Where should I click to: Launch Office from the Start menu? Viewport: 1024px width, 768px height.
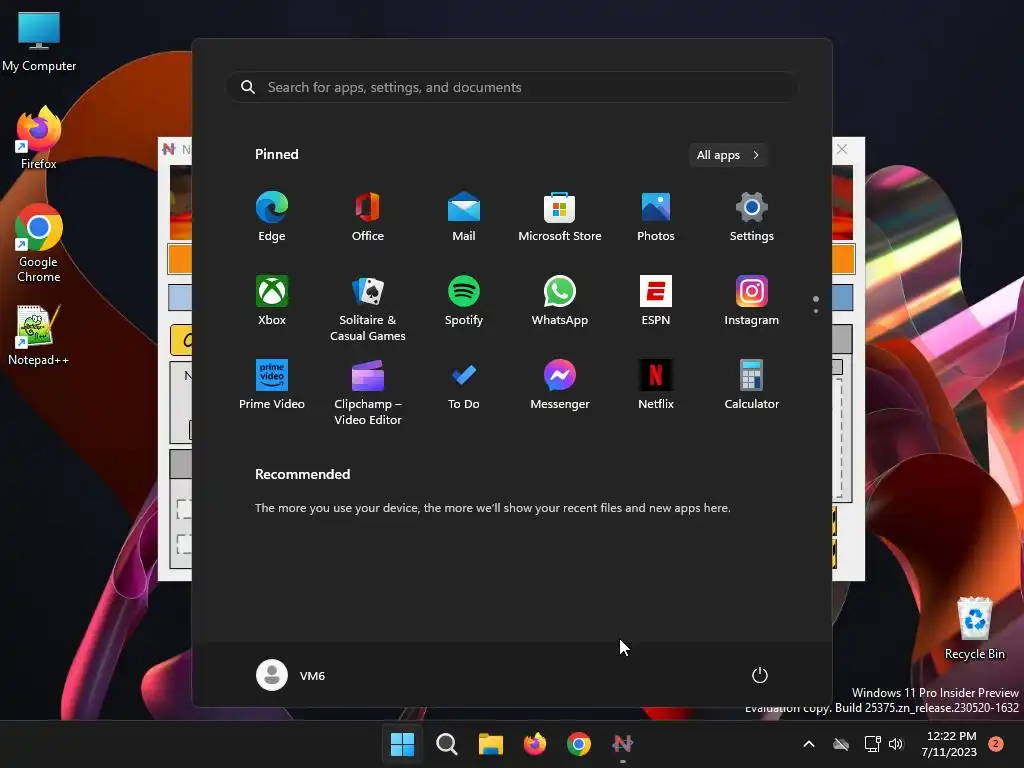(368, 217)
